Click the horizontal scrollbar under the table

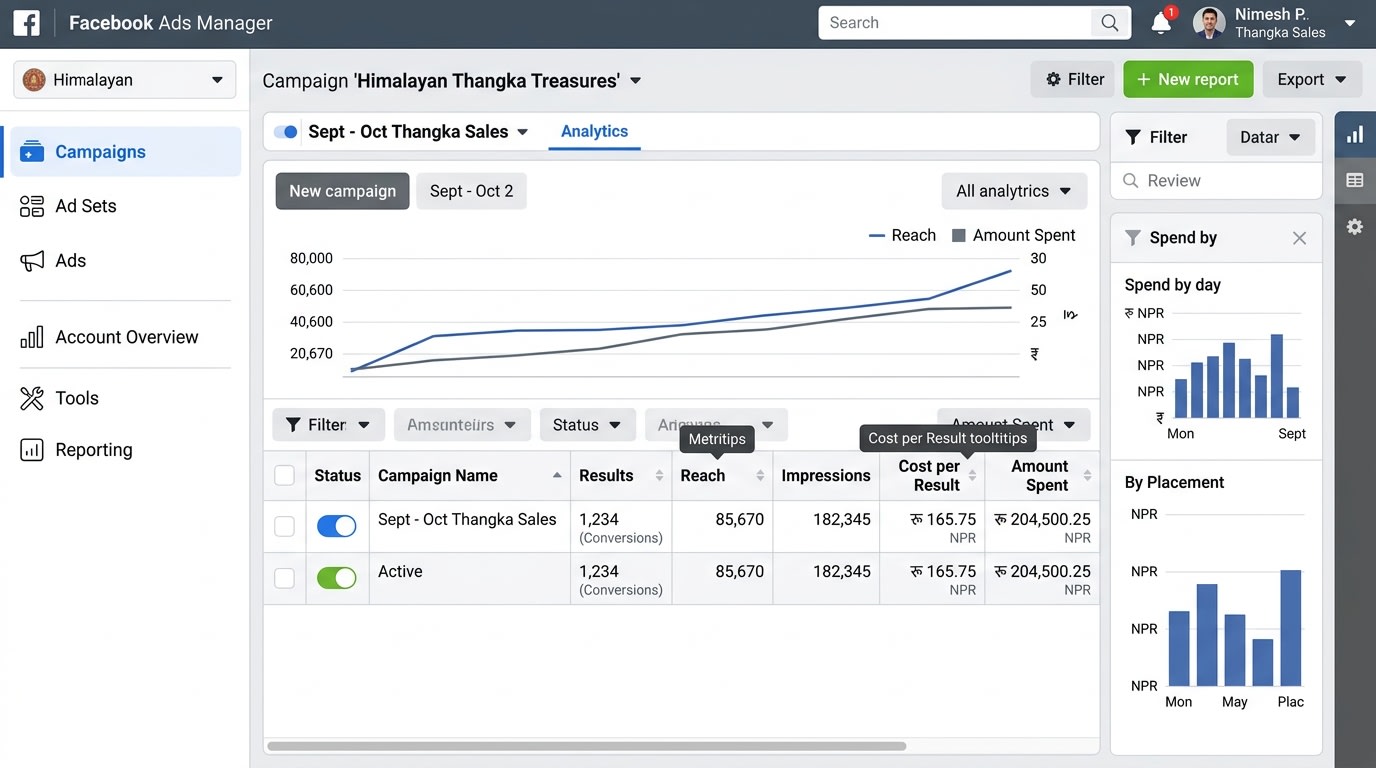pos(586,746)
